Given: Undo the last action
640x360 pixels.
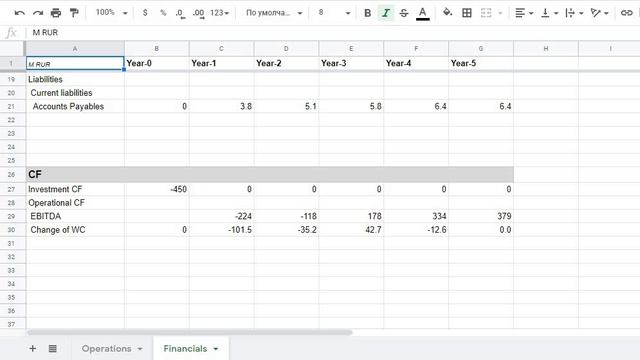Looking at the screenshot, I should point(19,13).
